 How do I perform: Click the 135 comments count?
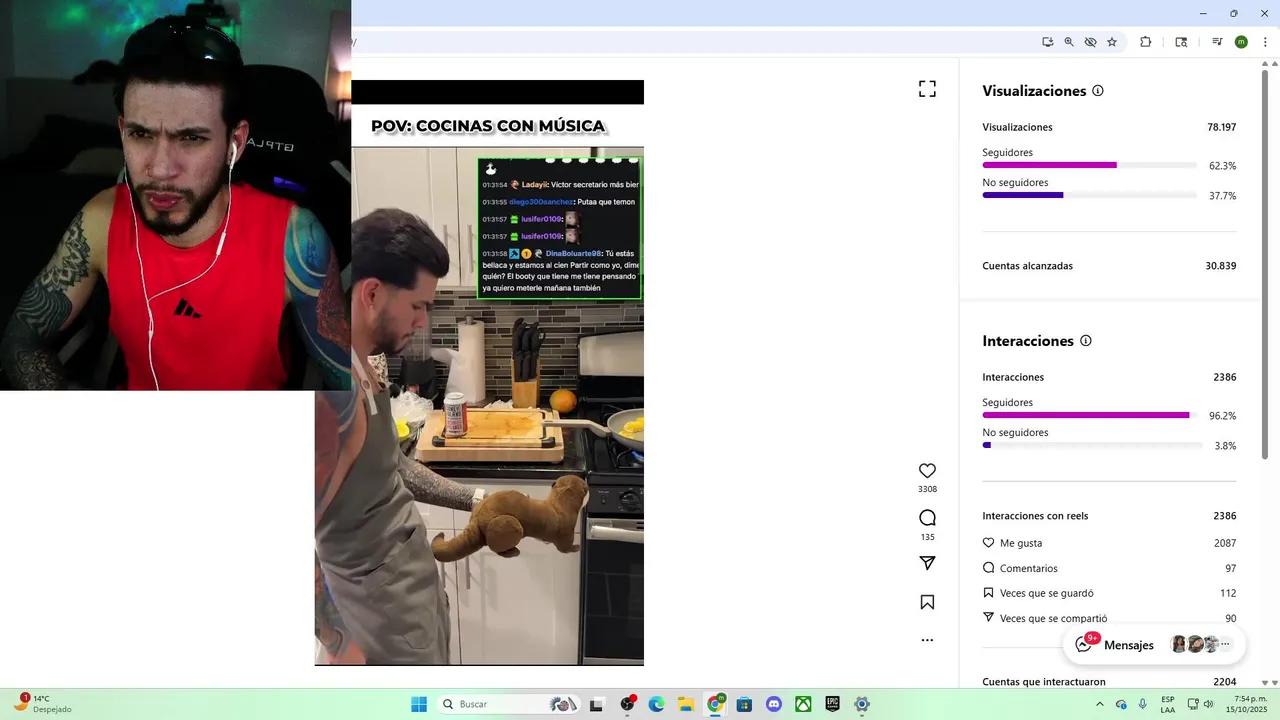click(x=927, y=537)
